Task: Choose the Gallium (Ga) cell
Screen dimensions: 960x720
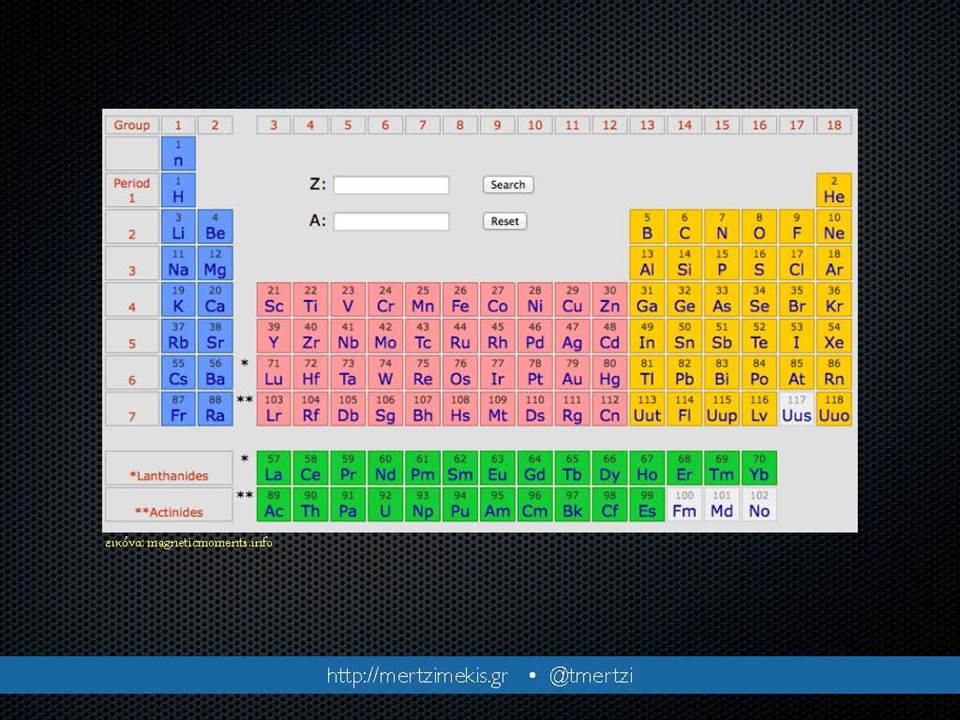Action: pyautogui.click(x=647, y=299)
